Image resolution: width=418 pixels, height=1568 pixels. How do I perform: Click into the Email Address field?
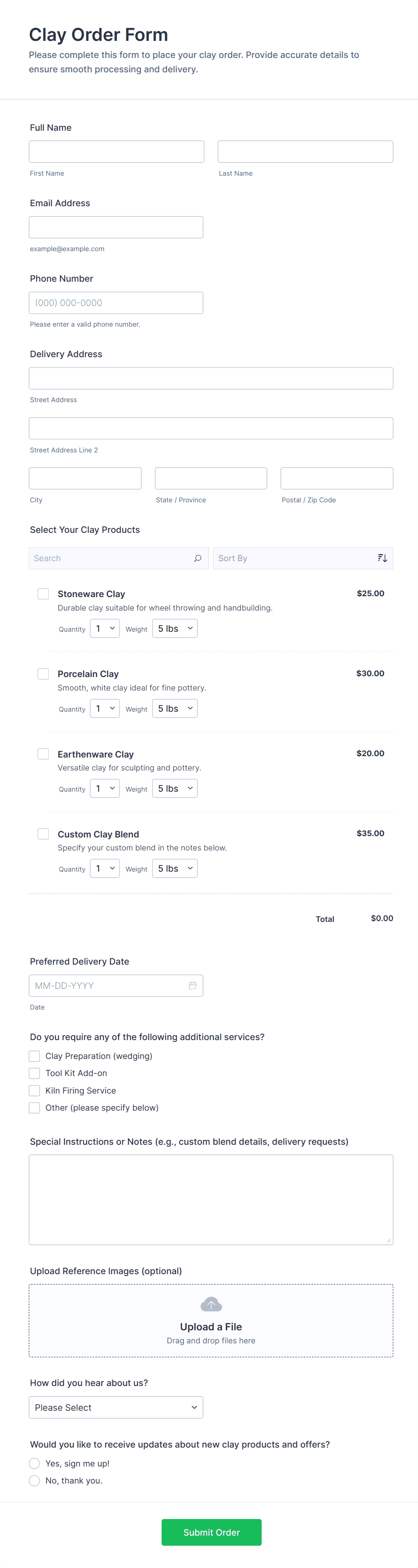[116, 227]
